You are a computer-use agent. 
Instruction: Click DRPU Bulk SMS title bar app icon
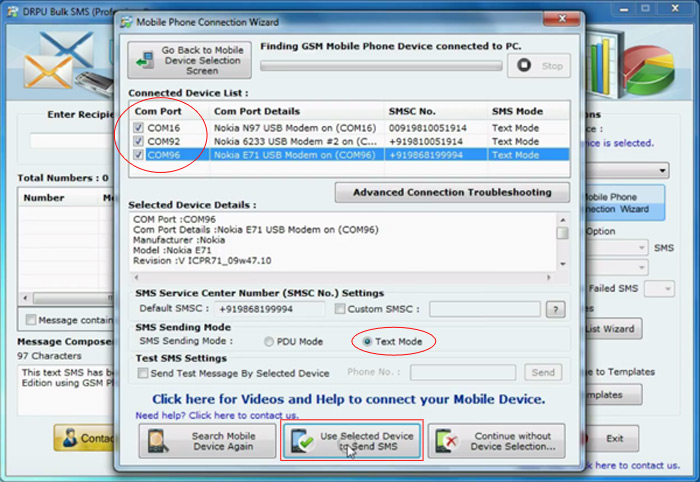pos(12,12)
